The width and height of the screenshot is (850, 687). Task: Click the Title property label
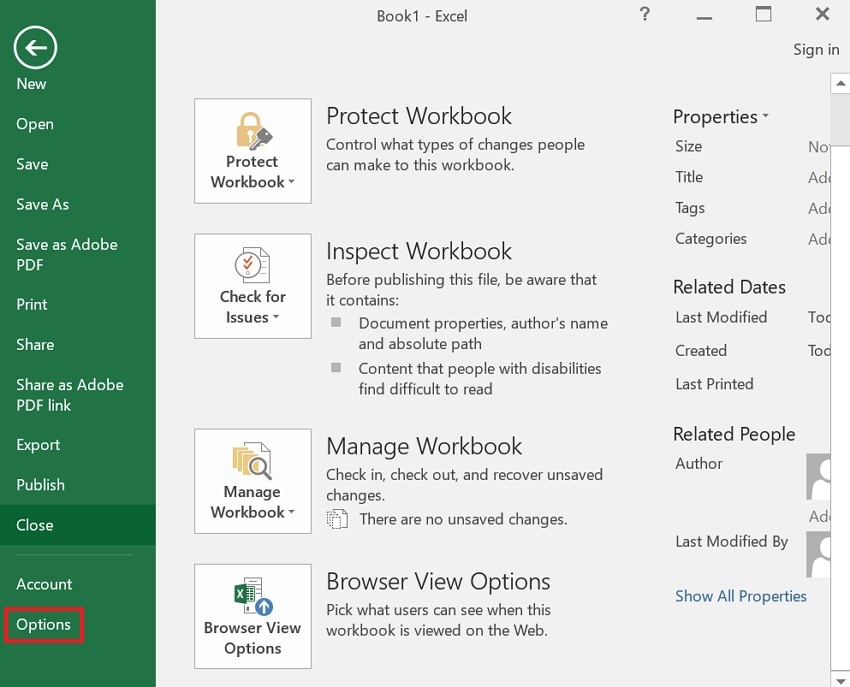[x=689, y=177]
